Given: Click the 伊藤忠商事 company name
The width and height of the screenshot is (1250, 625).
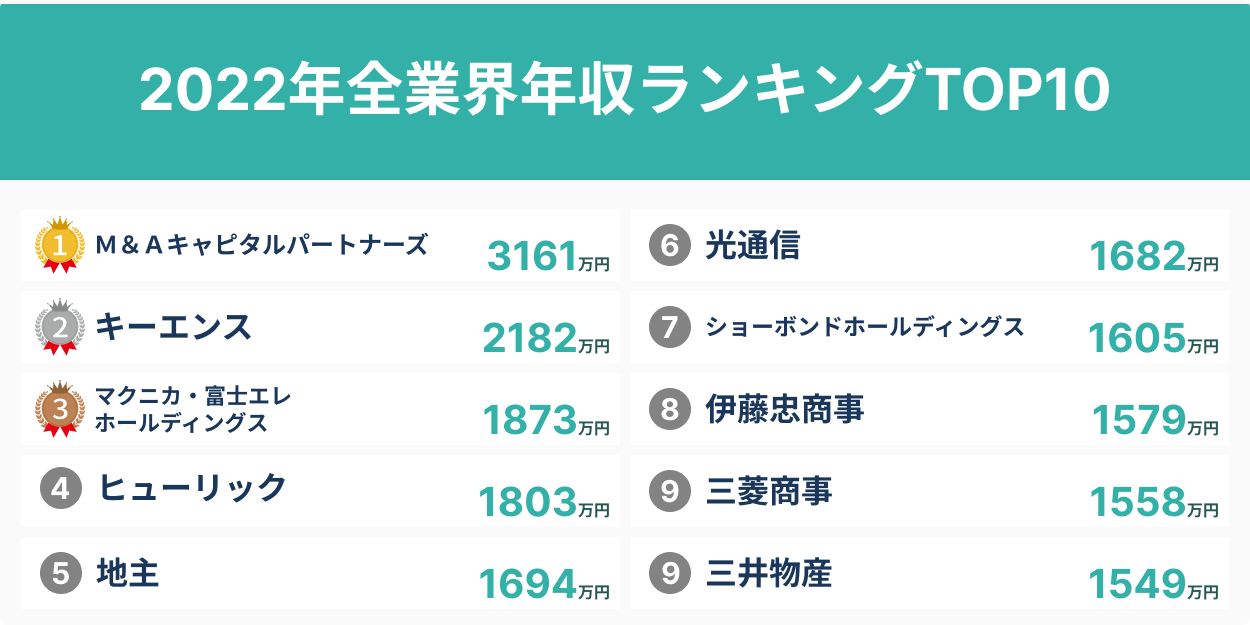Looking at the screenshot, I should (784, 409).
